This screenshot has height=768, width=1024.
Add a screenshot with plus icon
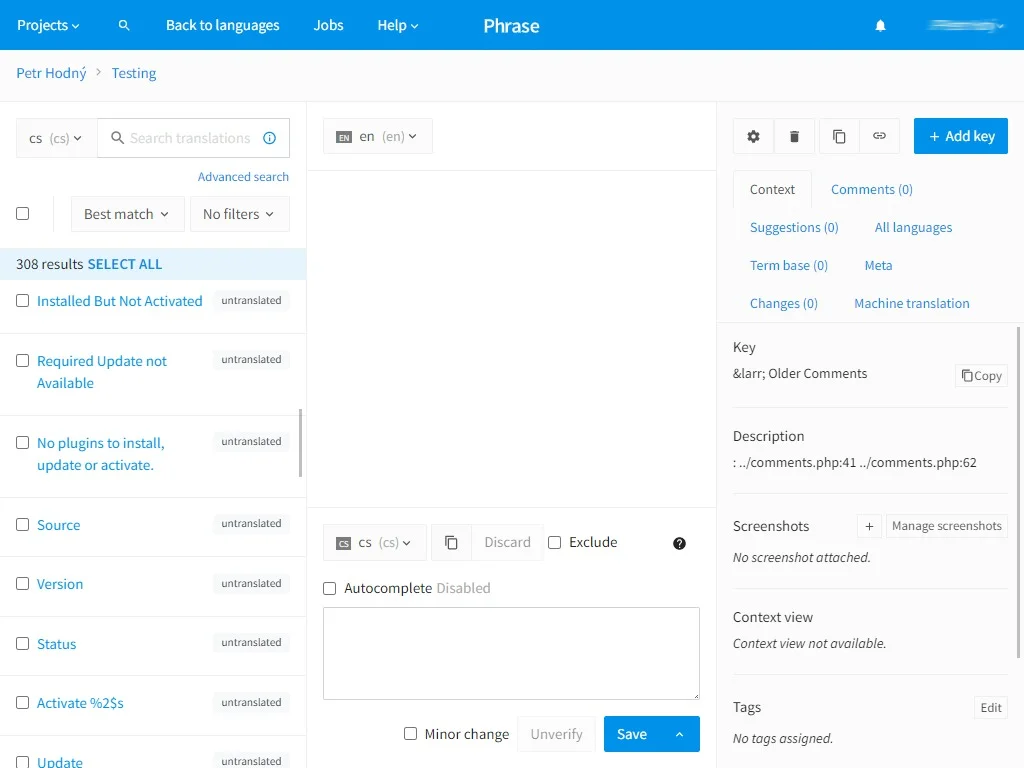pyautogui.click(x=869, y=526)
